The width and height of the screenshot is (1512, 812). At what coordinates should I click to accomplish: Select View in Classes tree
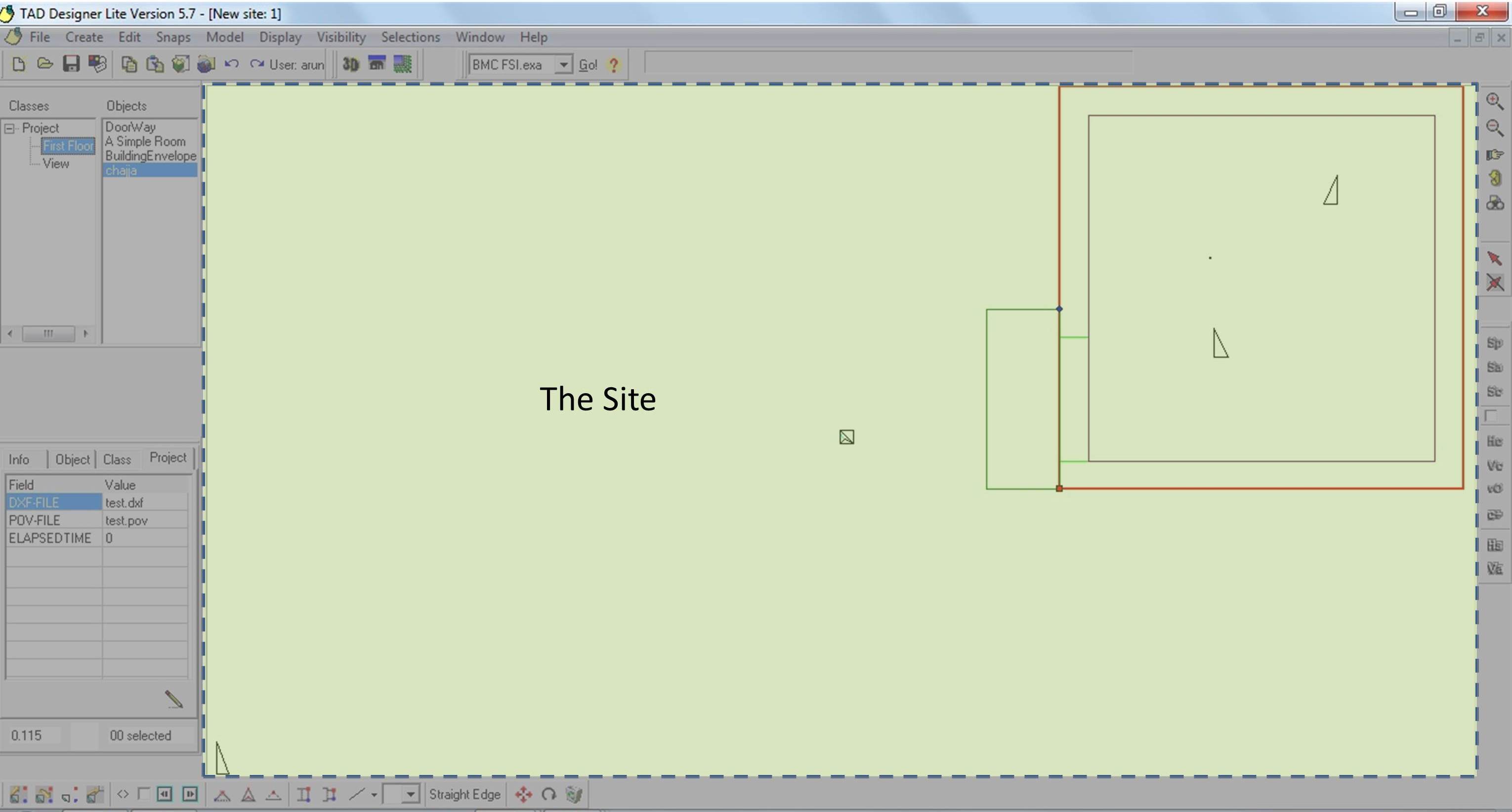click(56, 163)
